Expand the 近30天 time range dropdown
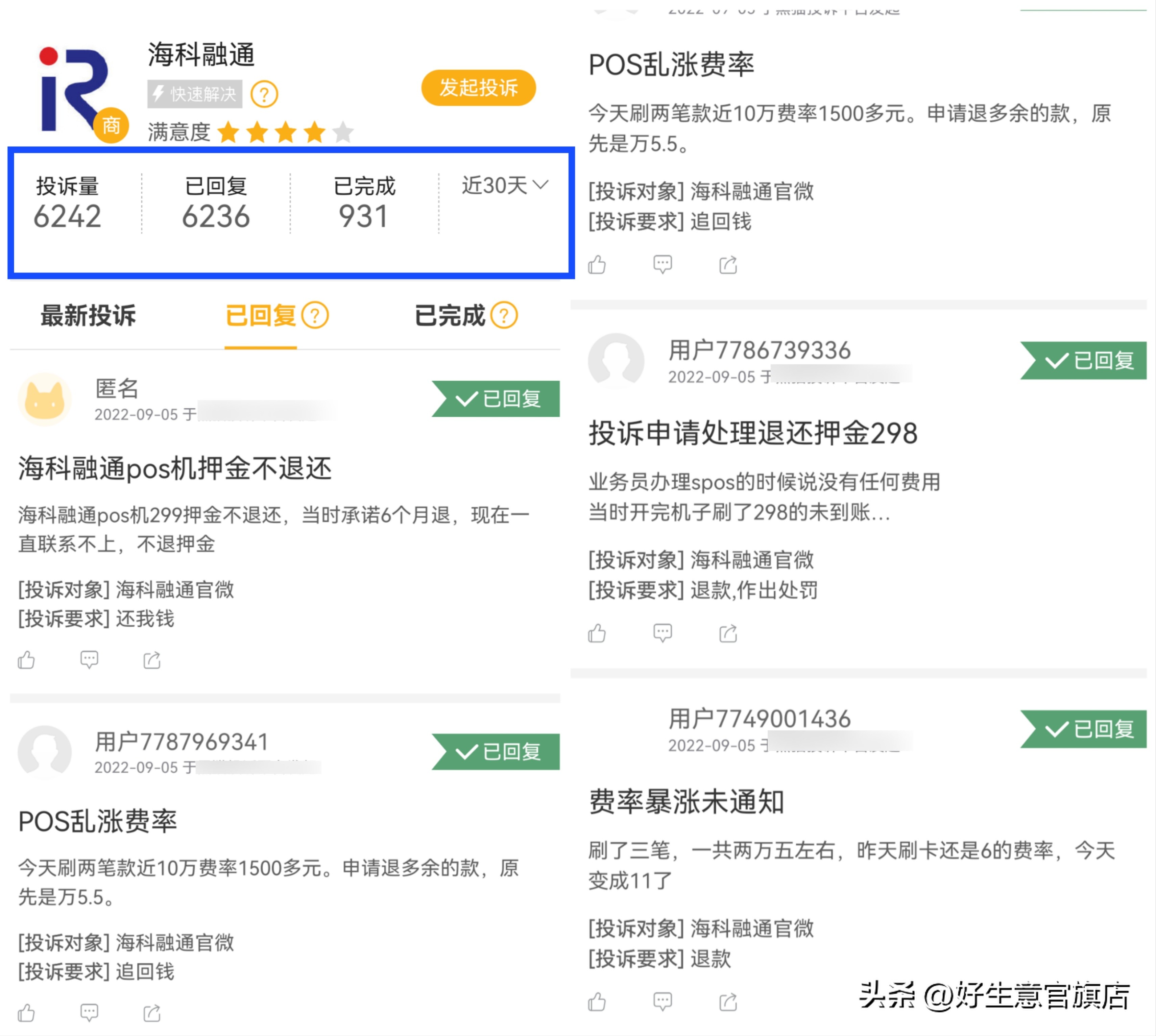 [505, 186]
